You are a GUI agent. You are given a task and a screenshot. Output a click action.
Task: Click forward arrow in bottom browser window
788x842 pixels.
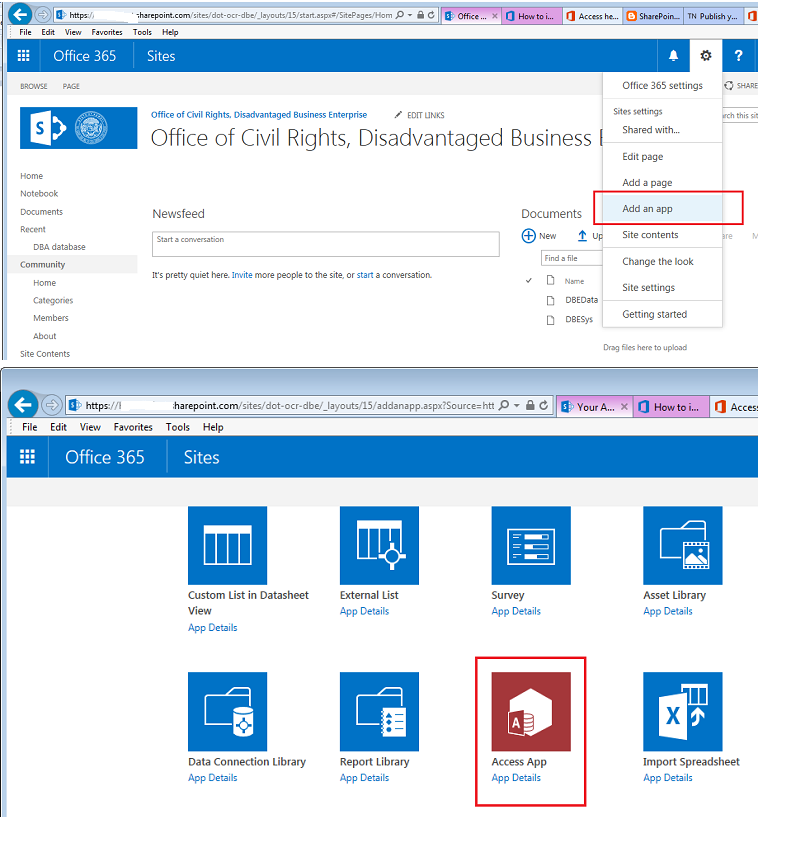pos(52,404)
